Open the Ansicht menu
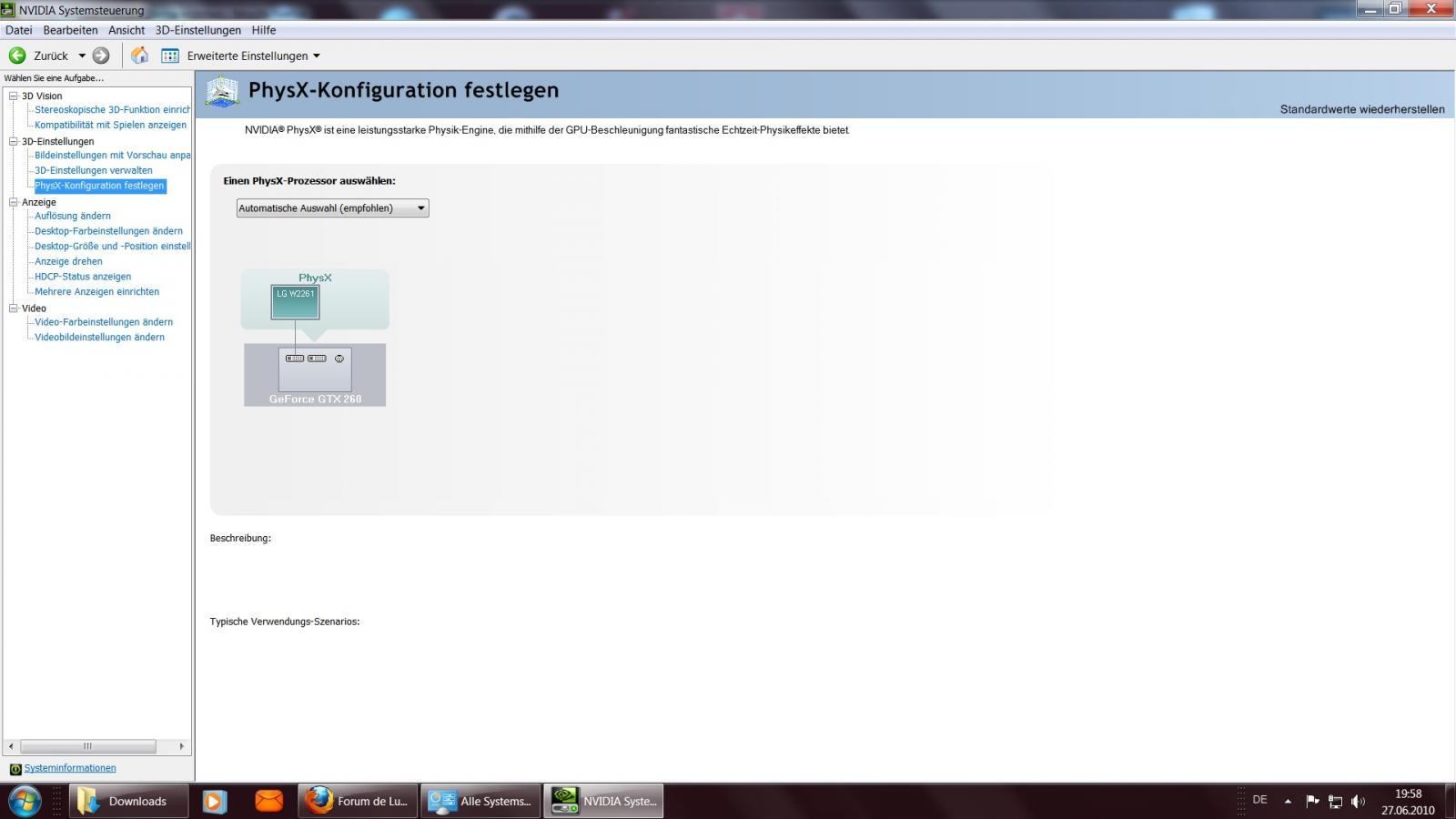 pyautogui.click(x=126, y=30)
